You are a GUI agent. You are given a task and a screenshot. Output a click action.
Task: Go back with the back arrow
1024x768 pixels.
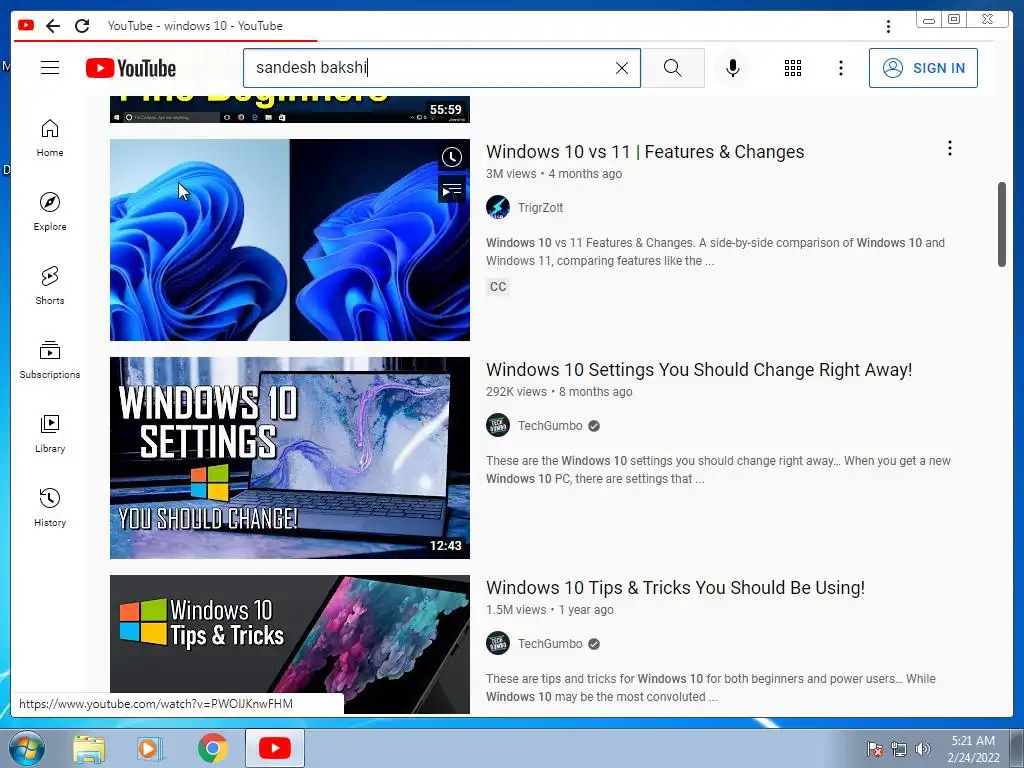(x=53, y=26)
